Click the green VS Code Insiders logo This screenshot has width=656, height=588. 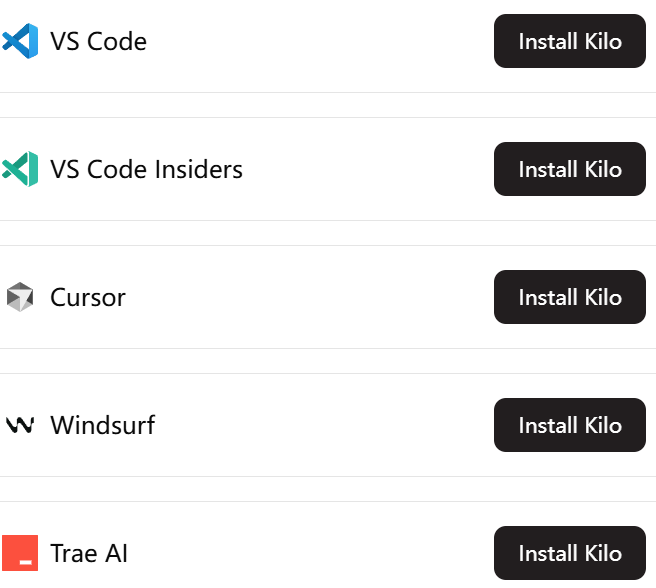20,169
